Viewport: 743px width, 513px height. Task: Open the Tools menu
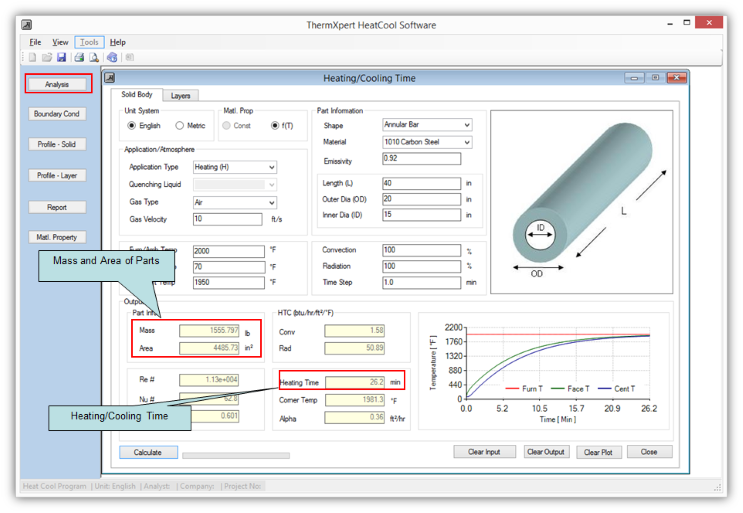tap(89, 42)
